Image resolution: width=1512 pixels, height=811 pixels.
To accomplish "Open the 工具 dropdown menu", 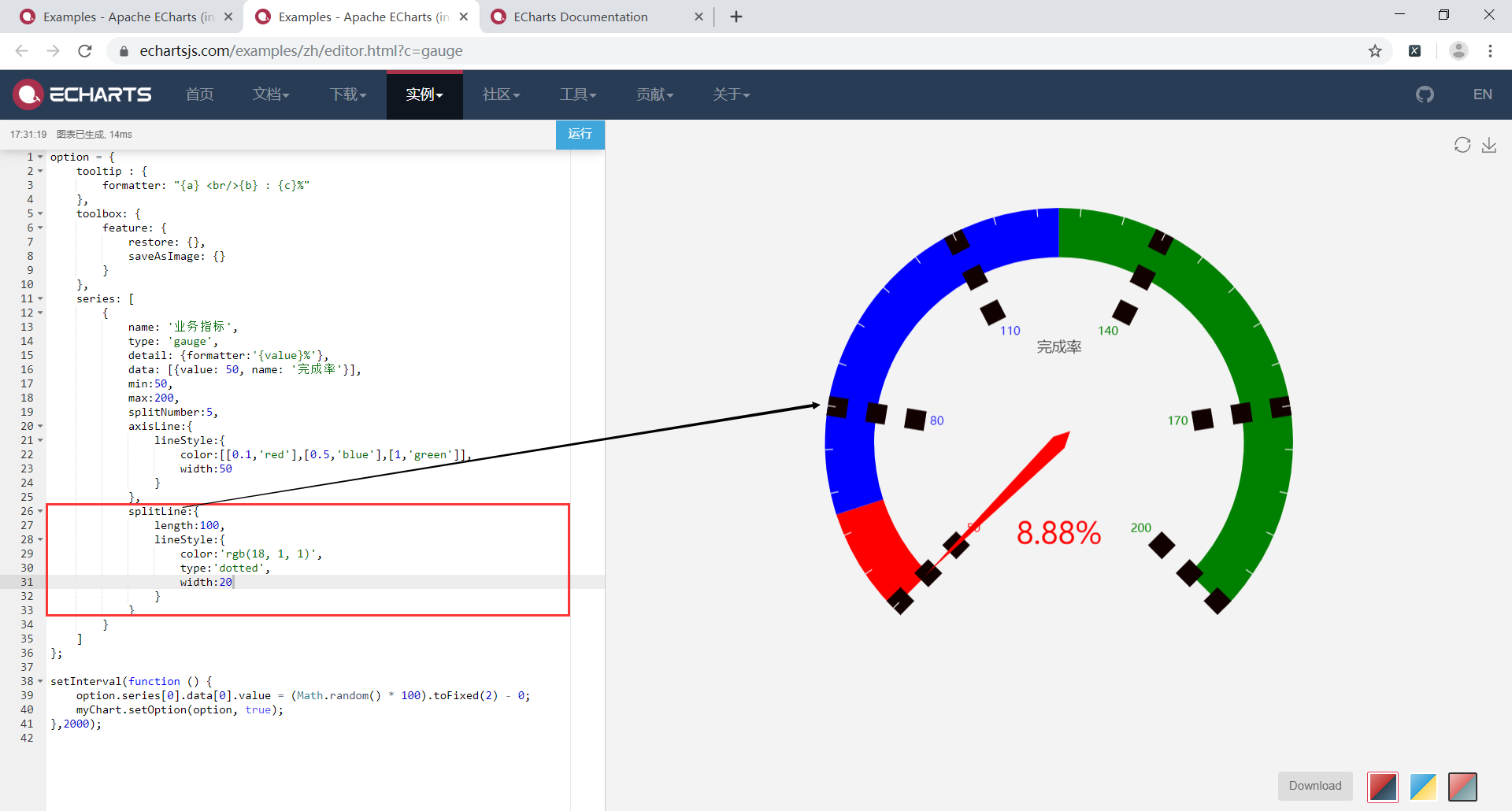I will [577, 94].
